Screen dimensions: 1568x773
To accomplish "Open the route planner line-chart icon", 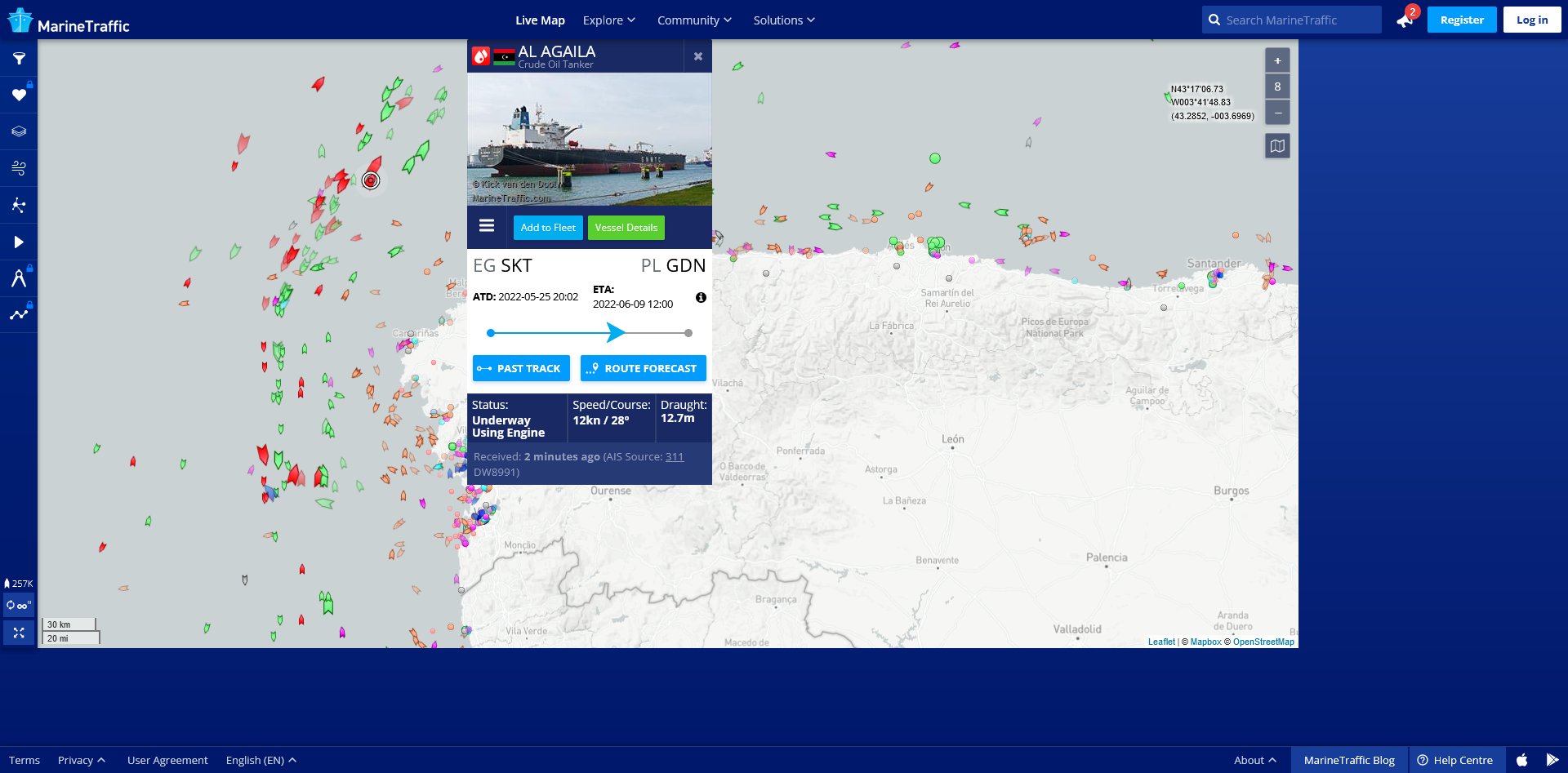I will point(19,314).
